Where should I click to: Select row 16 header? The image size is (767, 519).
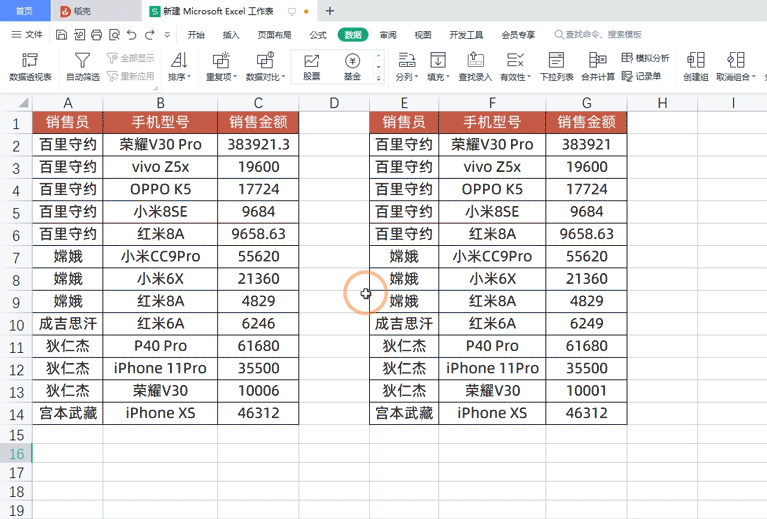click(x=16, y=454)
